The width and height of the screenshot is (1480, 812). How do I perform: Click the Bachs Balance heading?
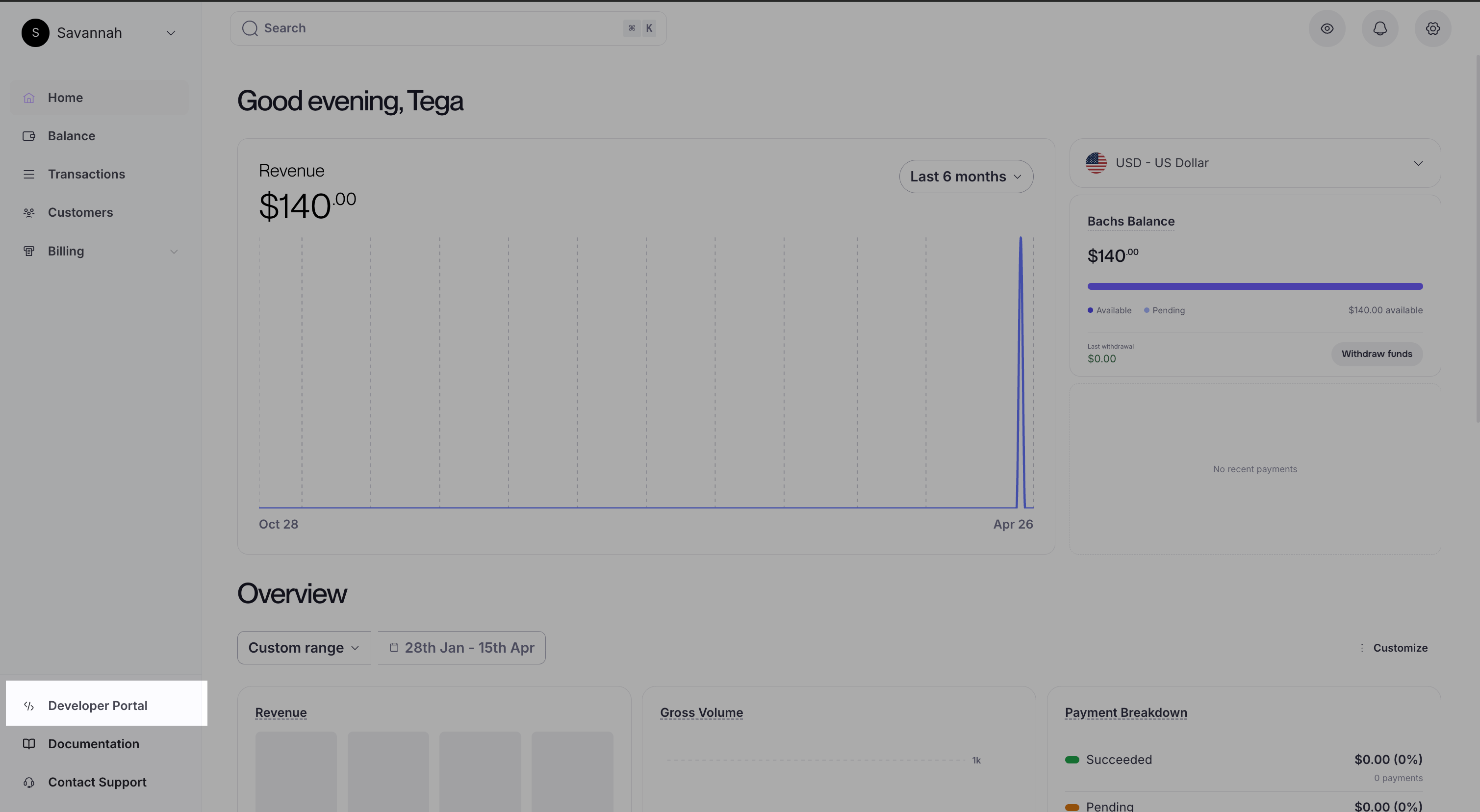point(1130,221)
